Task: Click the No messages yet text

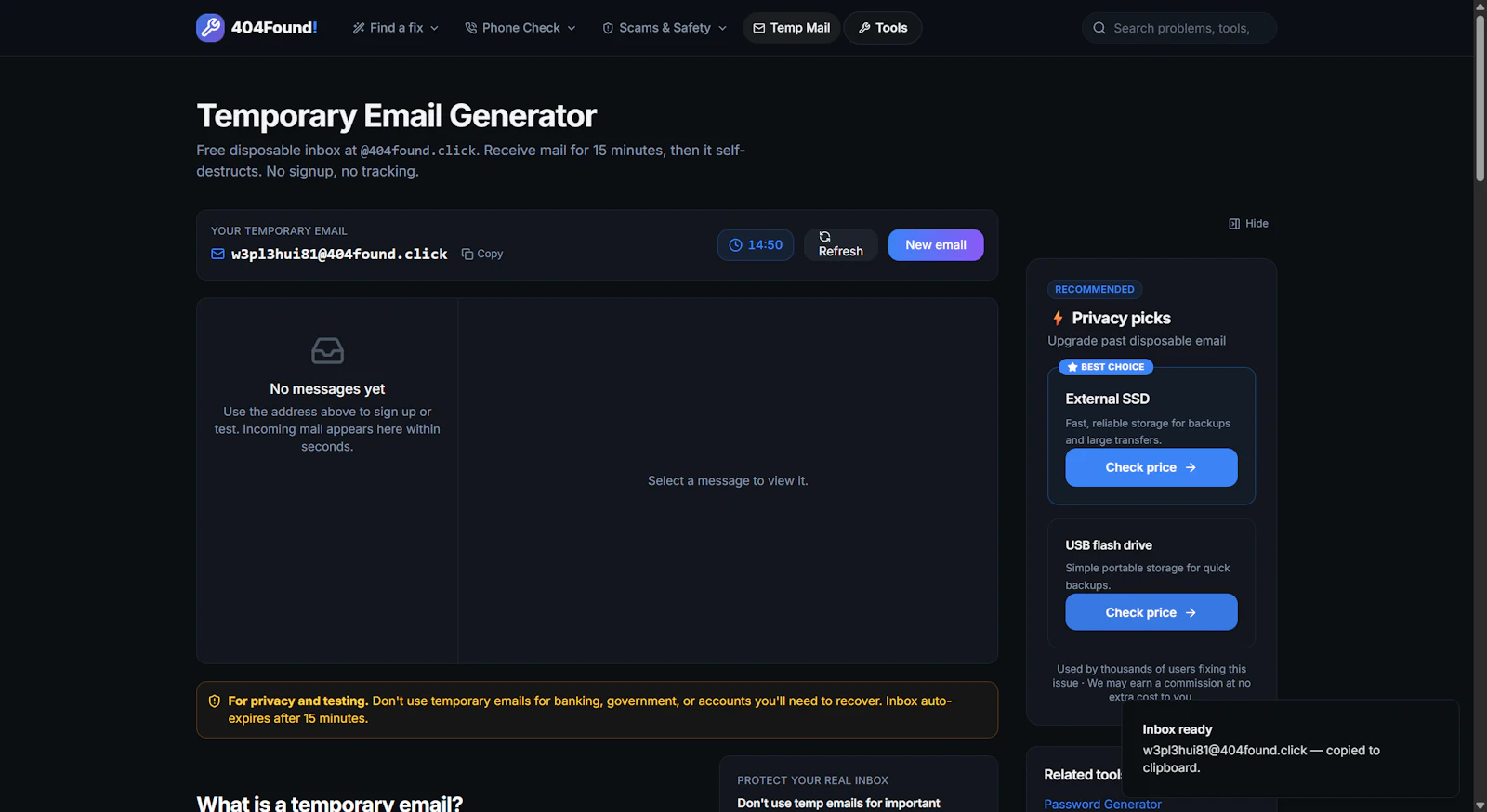Action: click(x=327, y=389)
